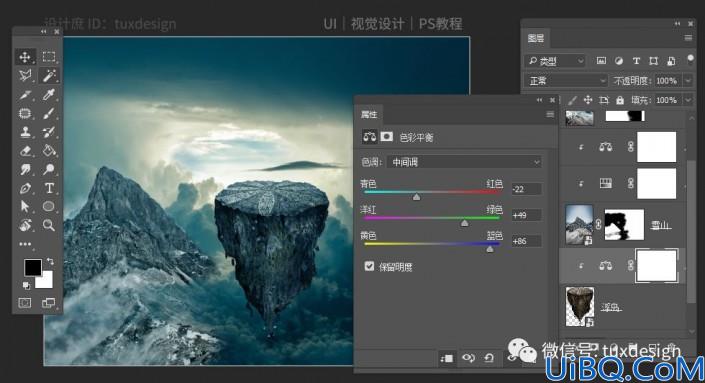
Task: Open the 正常 blend mode dropdown
Action: coord(566,80)
